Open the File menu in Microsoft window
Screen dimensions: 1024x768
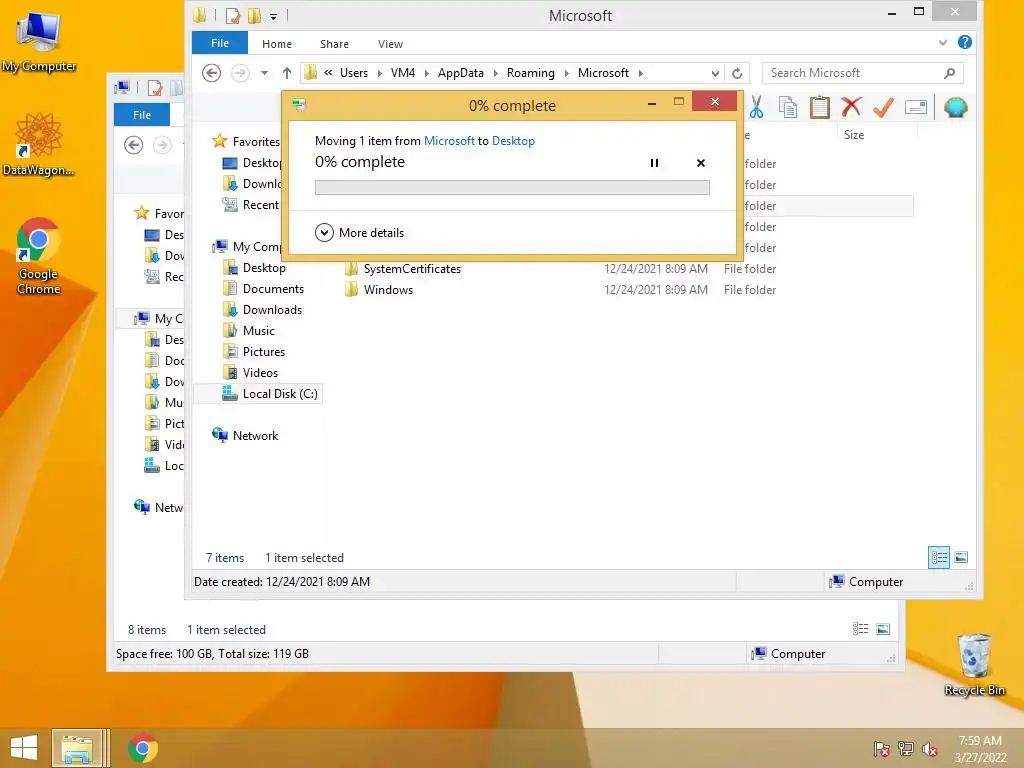[219, 43]
